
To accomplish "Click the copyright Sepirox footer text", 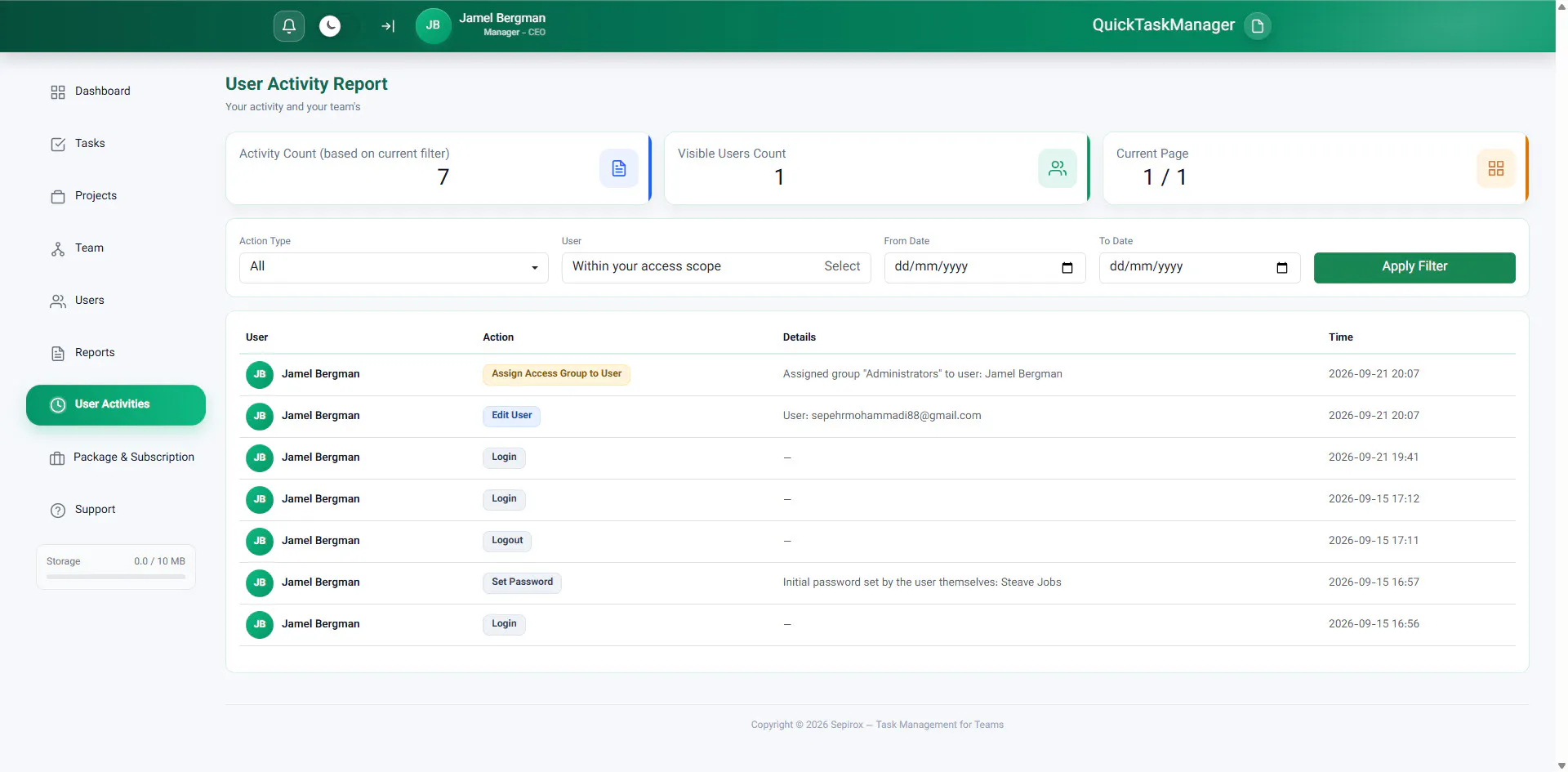I will [877, 725].
